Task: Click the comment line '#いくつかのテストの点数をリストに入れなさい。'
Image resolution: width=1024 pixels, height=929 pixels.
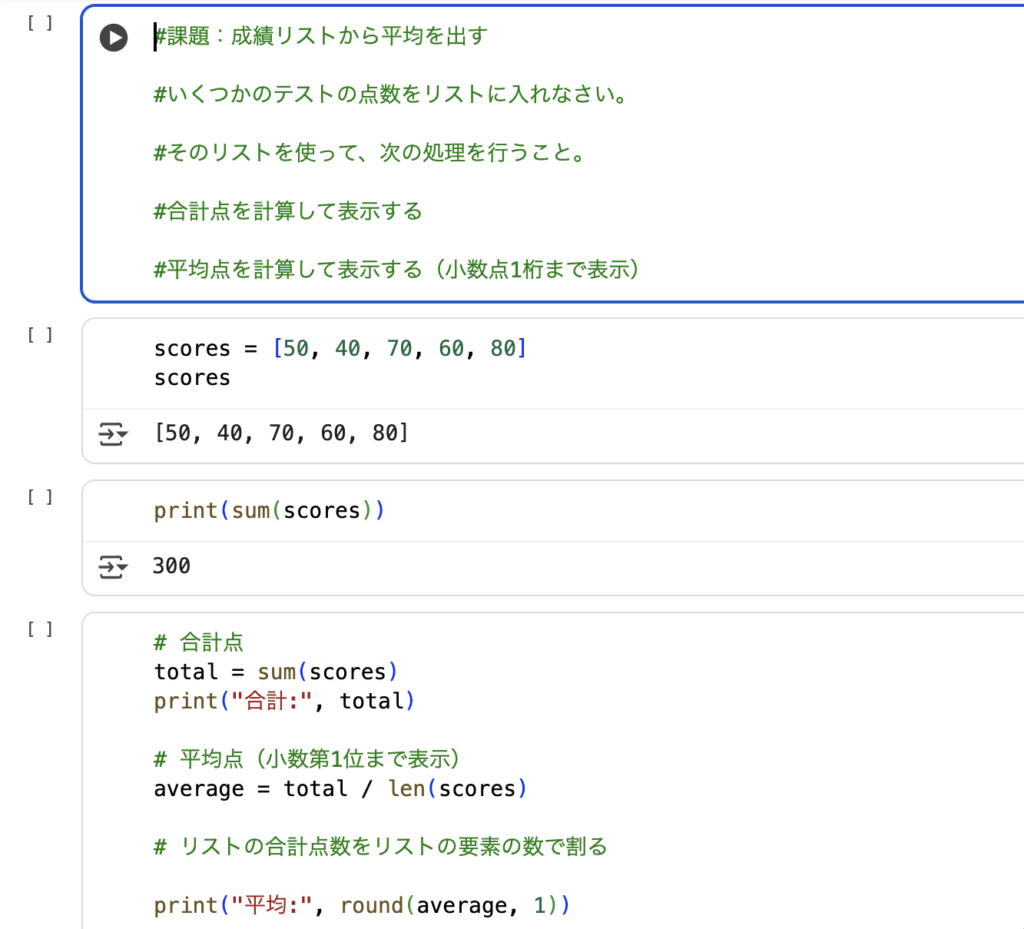Action: tap(390, 95)
